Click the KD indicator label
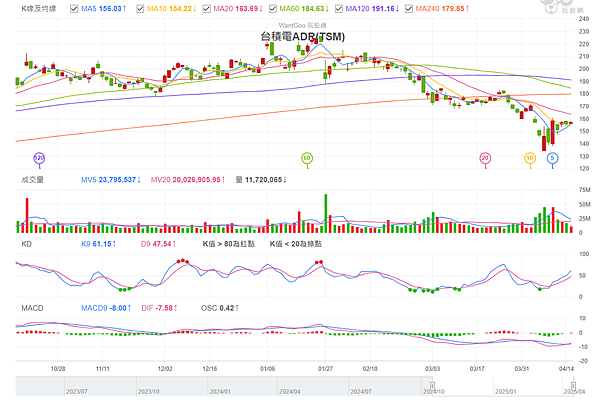The image size is (600, 400). pos(26,244)
